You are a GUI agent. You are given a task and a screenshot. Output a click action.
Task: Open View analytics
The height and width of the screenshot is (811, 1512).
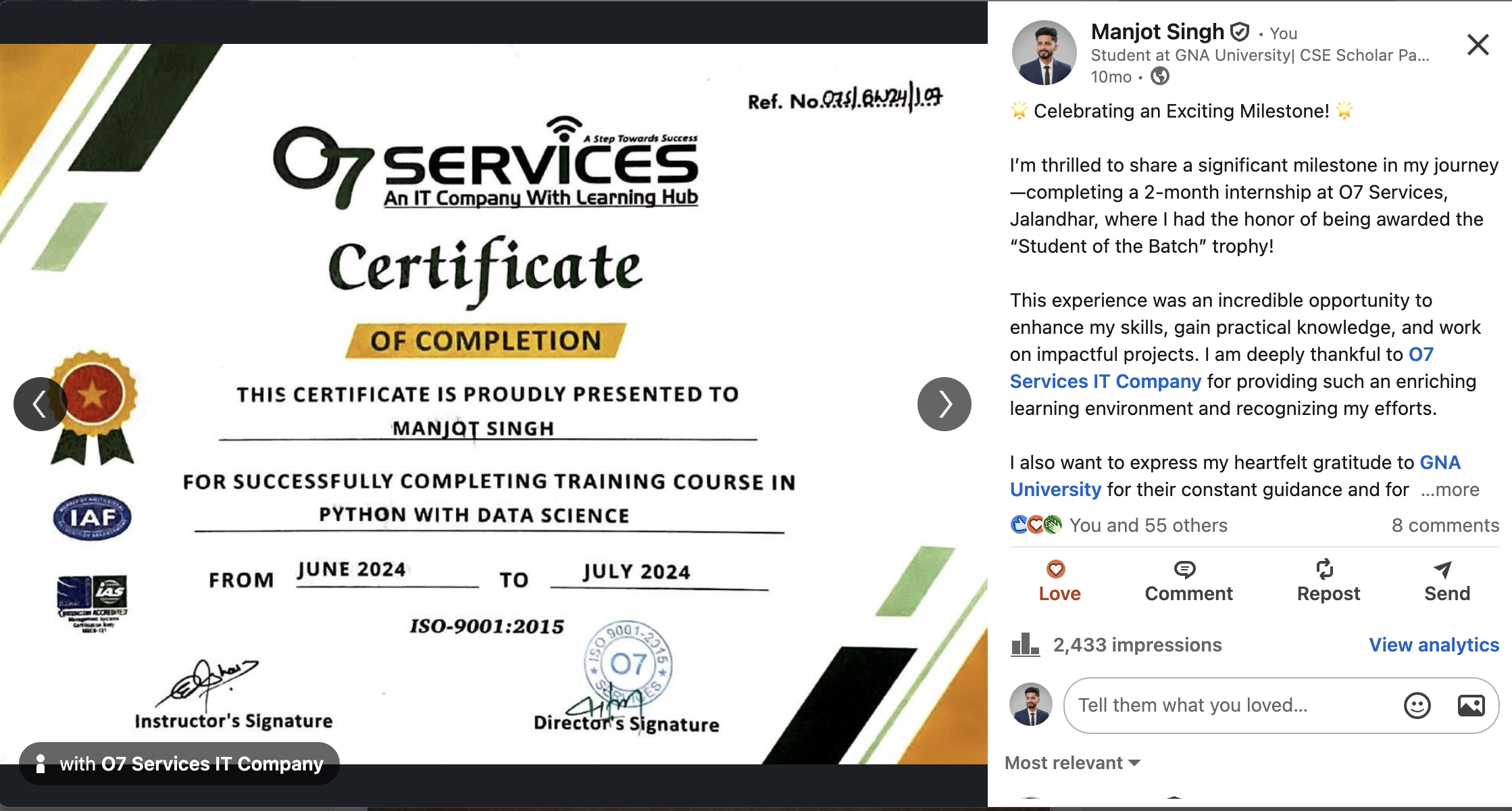(x=1435, y=645)
